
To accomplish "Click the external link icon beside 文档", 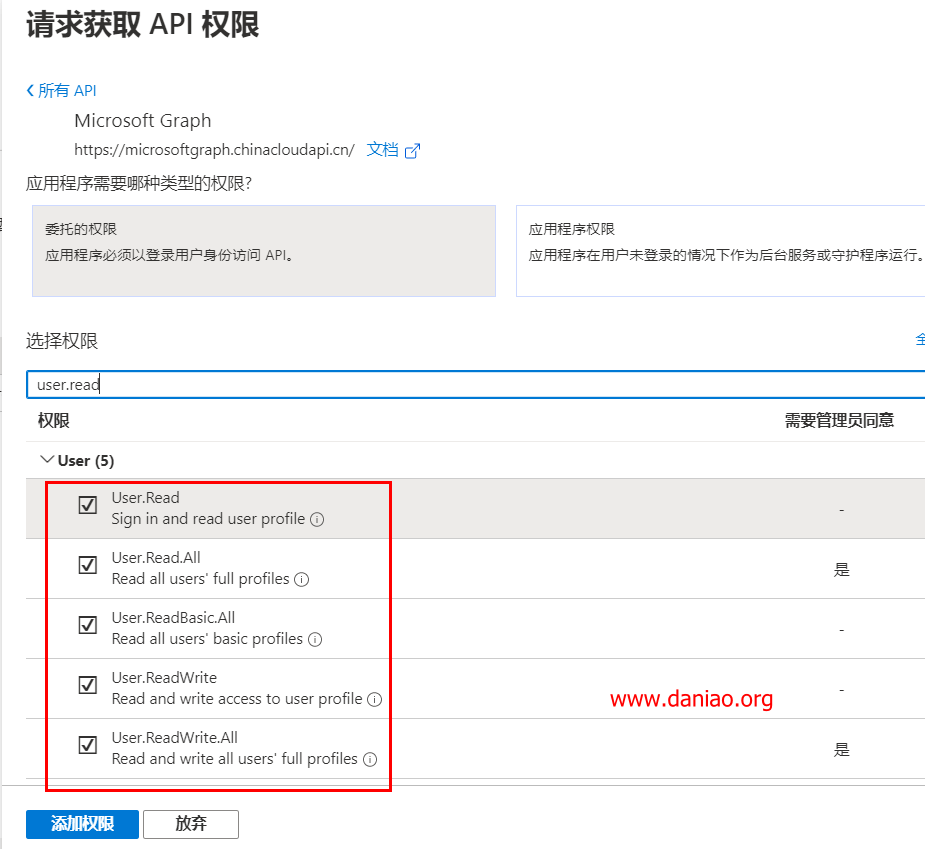I will click(412, 151).
